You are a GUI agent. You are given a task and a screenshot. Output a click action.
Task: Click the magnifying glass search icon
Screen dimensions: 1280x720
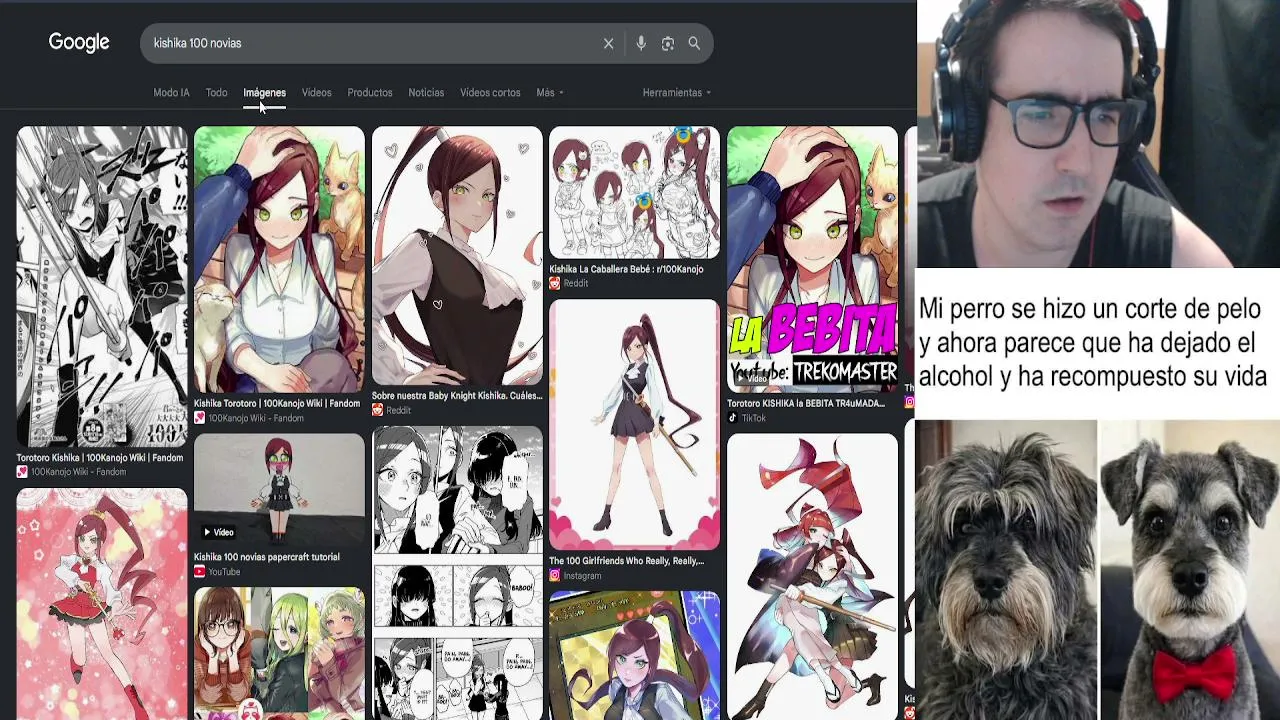(694, 43)
